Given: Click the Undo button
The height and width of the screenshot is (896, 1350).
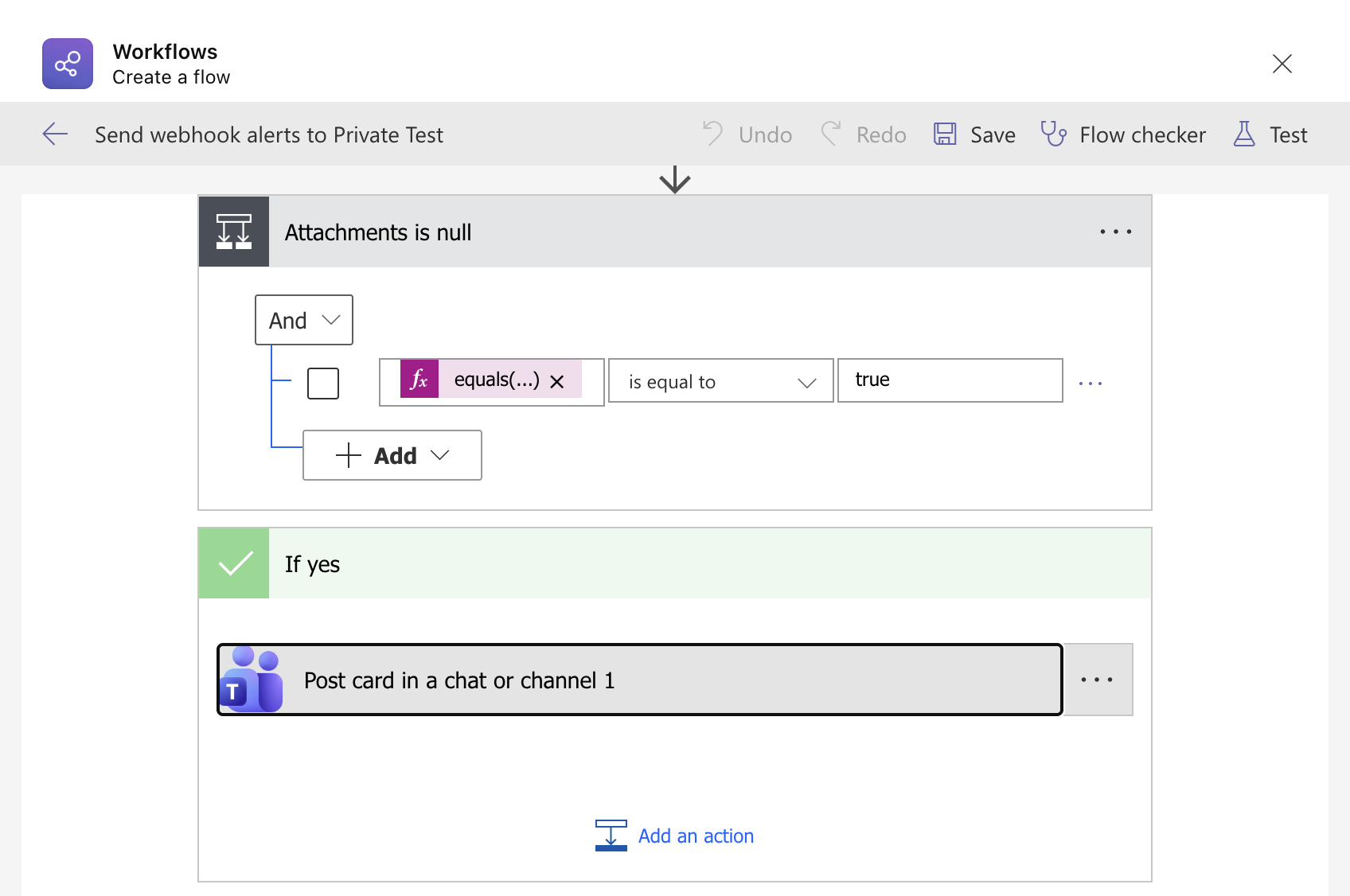Looking at the screenshot, I should [747, 134].
